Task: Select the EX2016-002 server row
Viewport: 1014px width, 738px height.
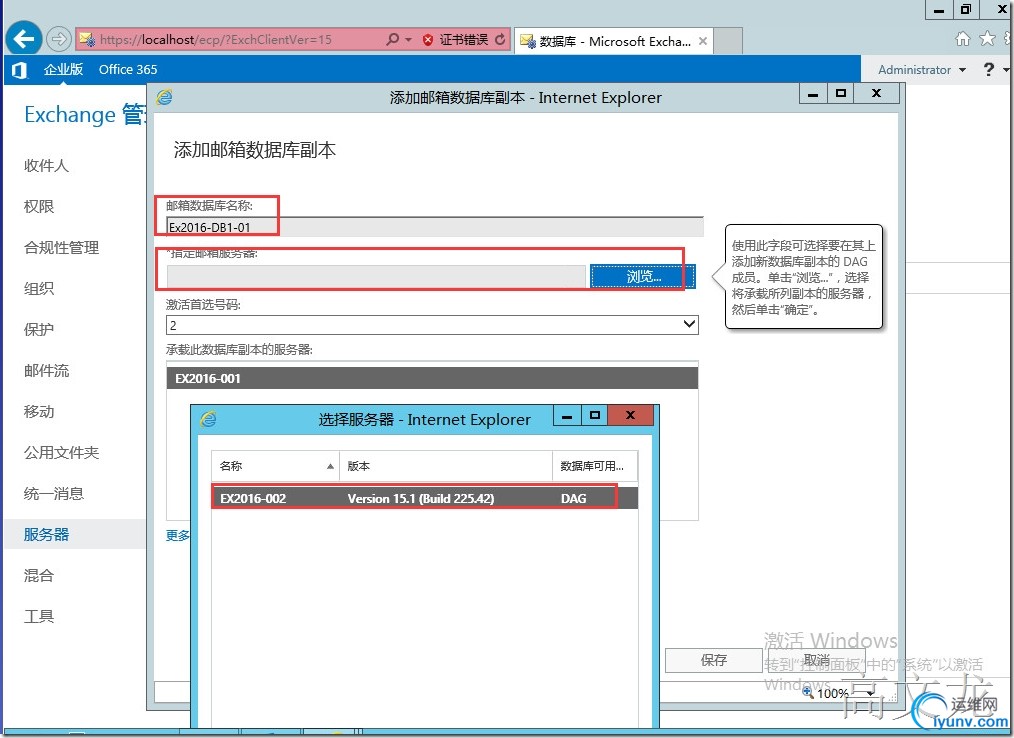Action: [x=424, y=498]
